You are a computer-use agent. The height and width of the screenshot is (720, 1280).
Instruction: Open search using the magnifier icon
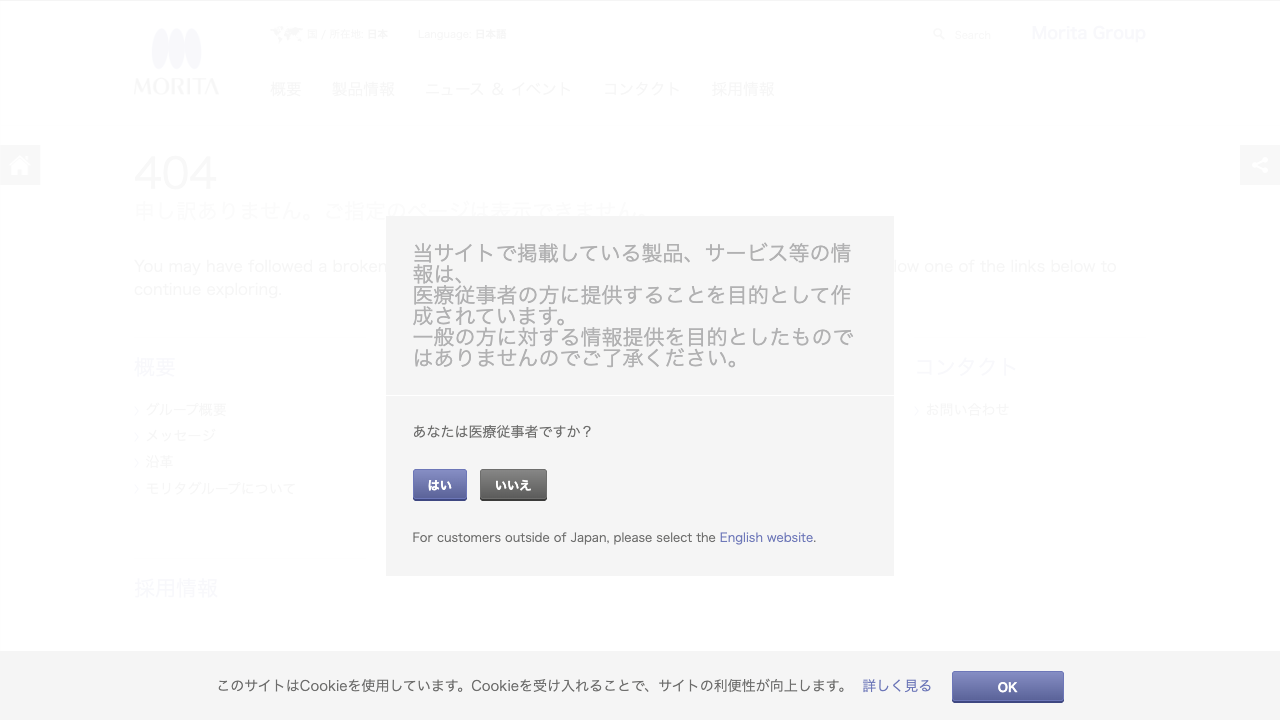point(938,34)
